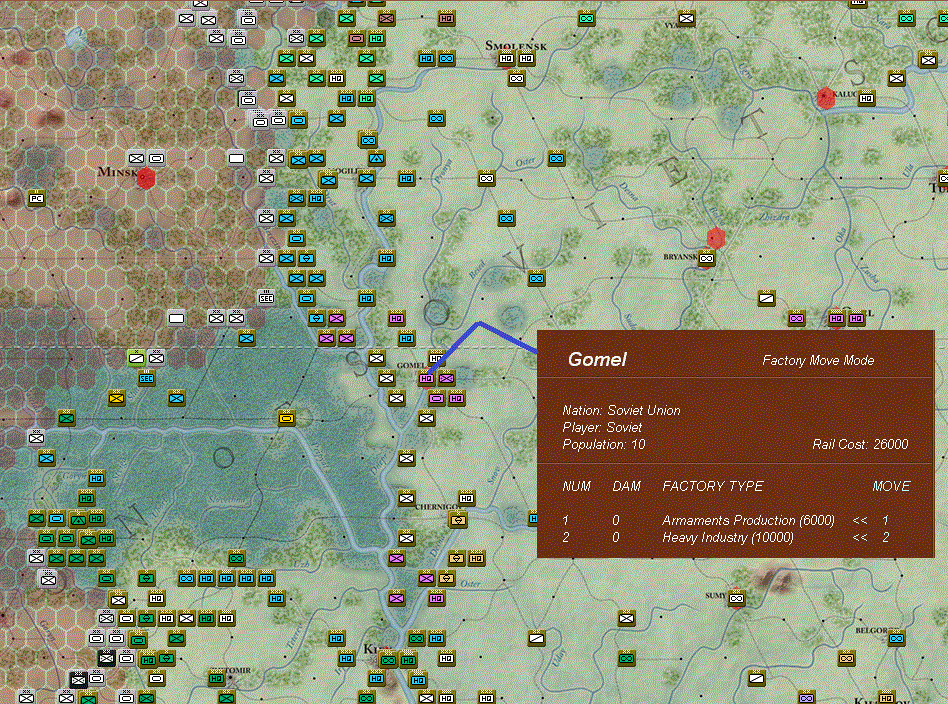Click << for Heavy Industry row

pyautogui.click(x=860, y=538)
